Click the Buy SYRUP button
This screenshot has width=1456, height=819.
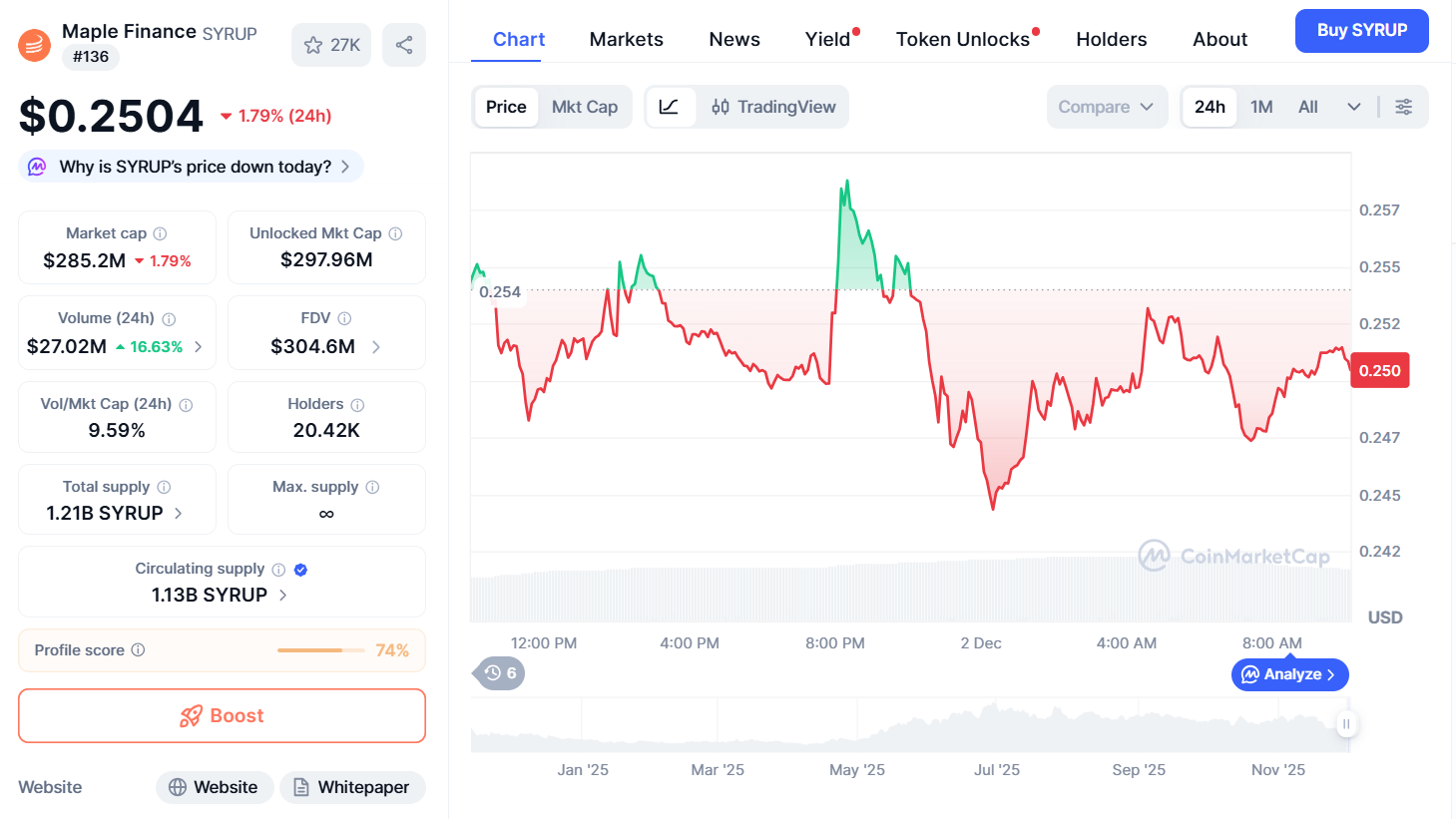1361,31
